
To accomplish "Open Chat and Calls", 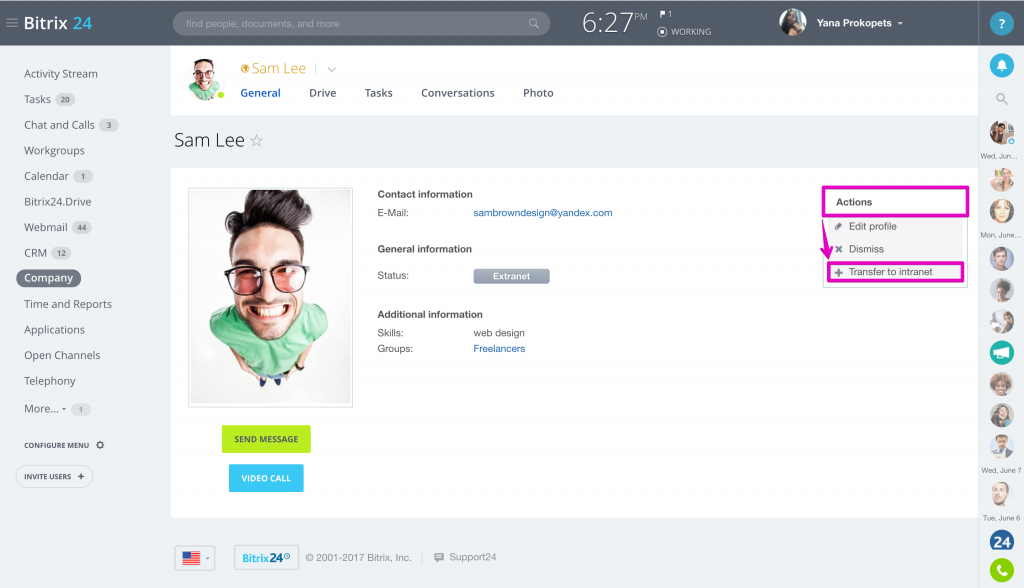I will pyautogui.click(x=59, y=125).
